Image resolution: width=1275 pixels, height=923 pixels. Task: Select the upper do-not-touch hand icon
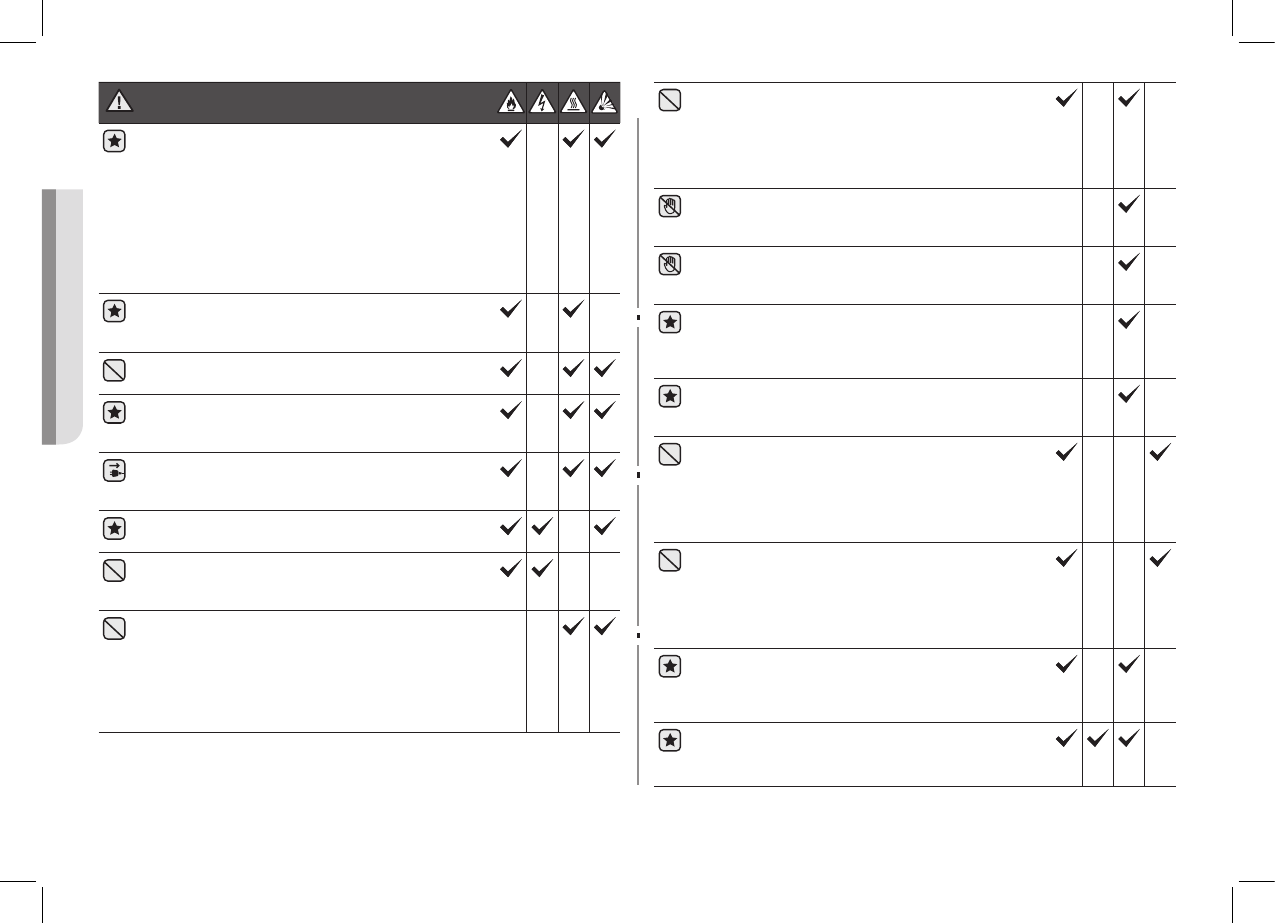point(671,206)
